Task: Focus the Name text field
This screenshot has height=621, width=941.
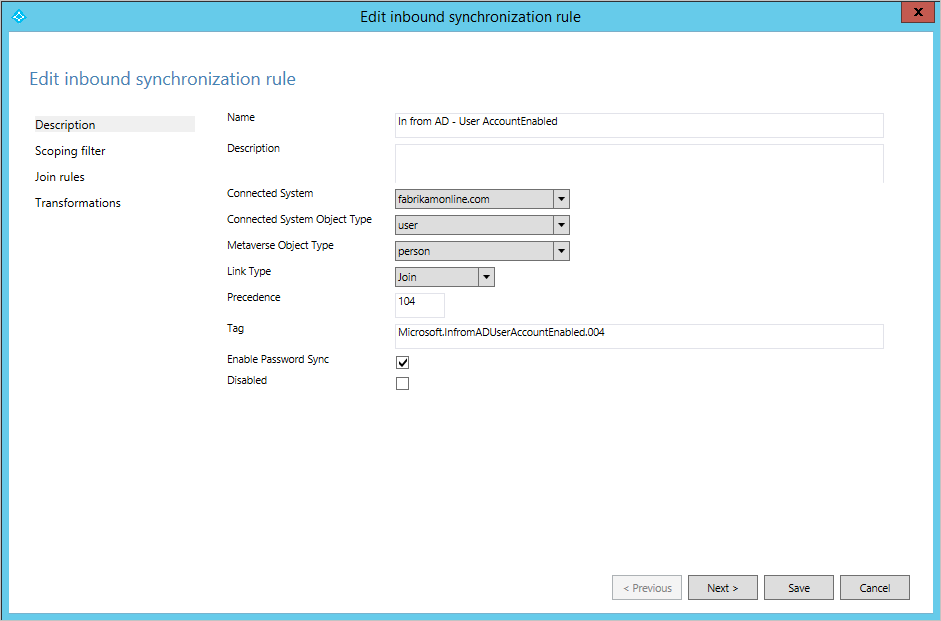Action: tap(639, 125)
